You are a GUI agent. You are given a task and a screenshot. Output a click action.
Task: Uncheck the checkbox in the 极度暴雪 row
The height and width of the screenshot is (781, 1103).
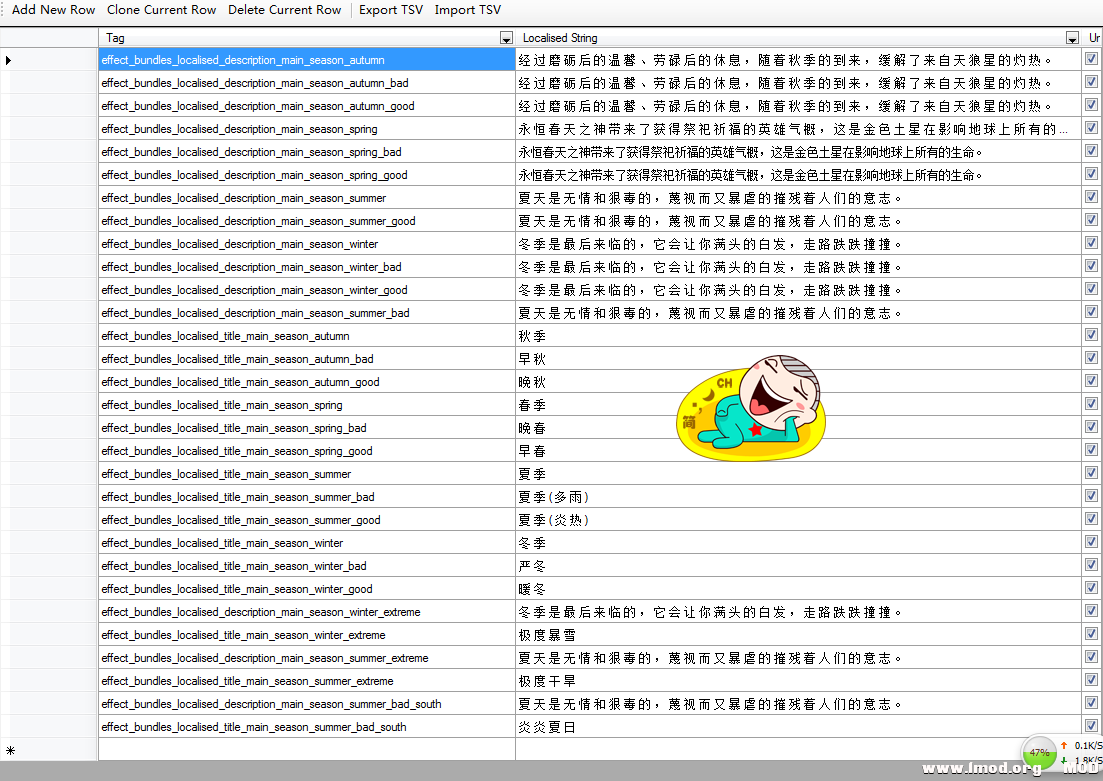click(x=1091, y=634)
